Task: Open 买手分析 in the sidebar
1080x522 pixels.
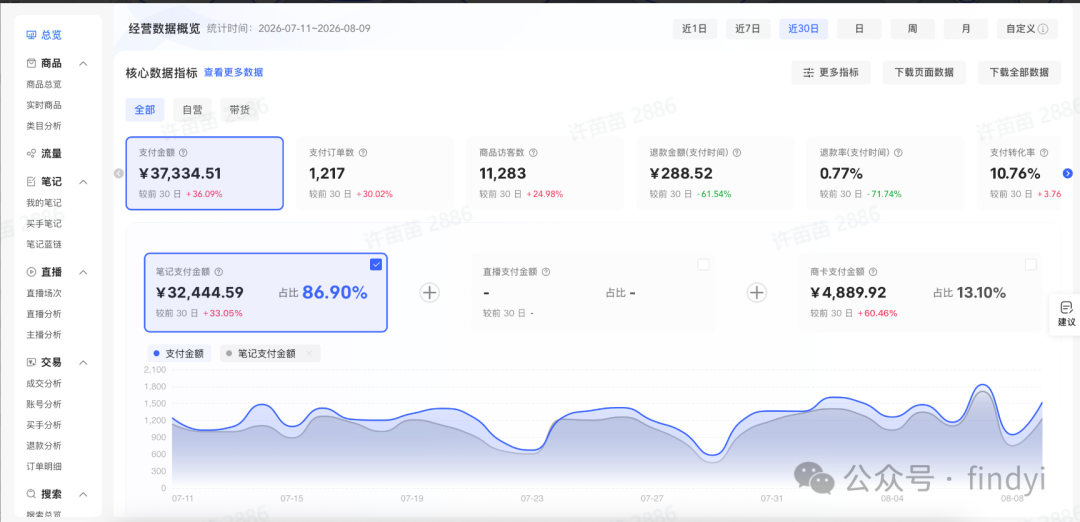Action: (x=44, y=424)
